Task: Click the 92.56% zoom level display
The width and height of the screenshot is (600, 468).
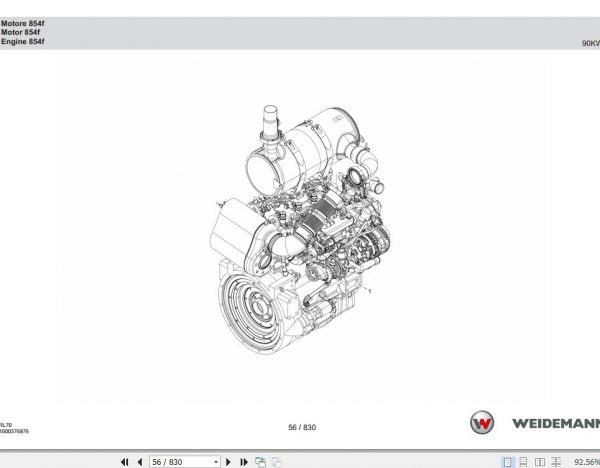Action: coord(587,462)
